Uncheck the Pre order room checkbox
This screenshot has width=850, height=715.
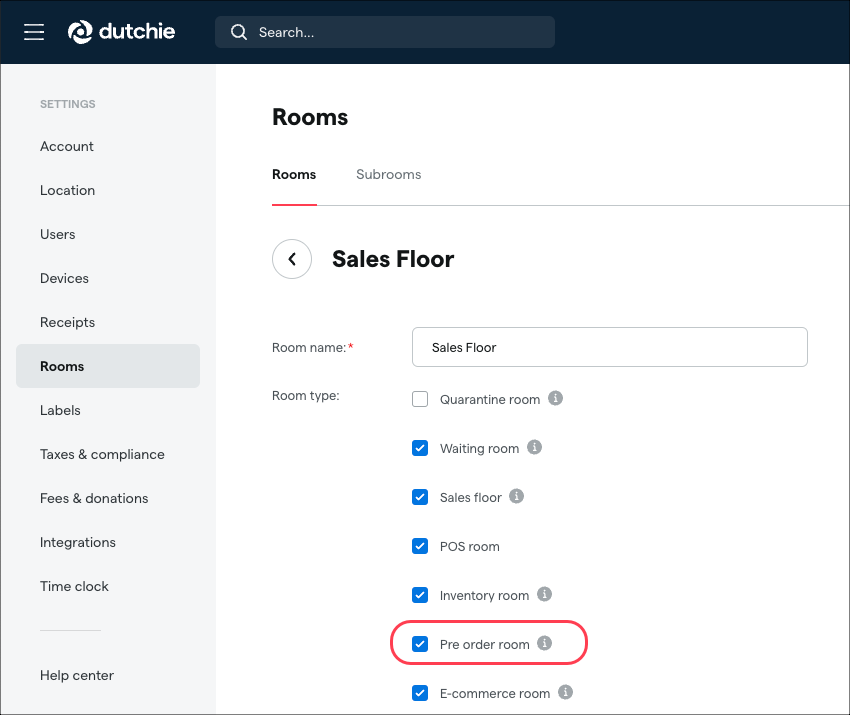point(420,643)
